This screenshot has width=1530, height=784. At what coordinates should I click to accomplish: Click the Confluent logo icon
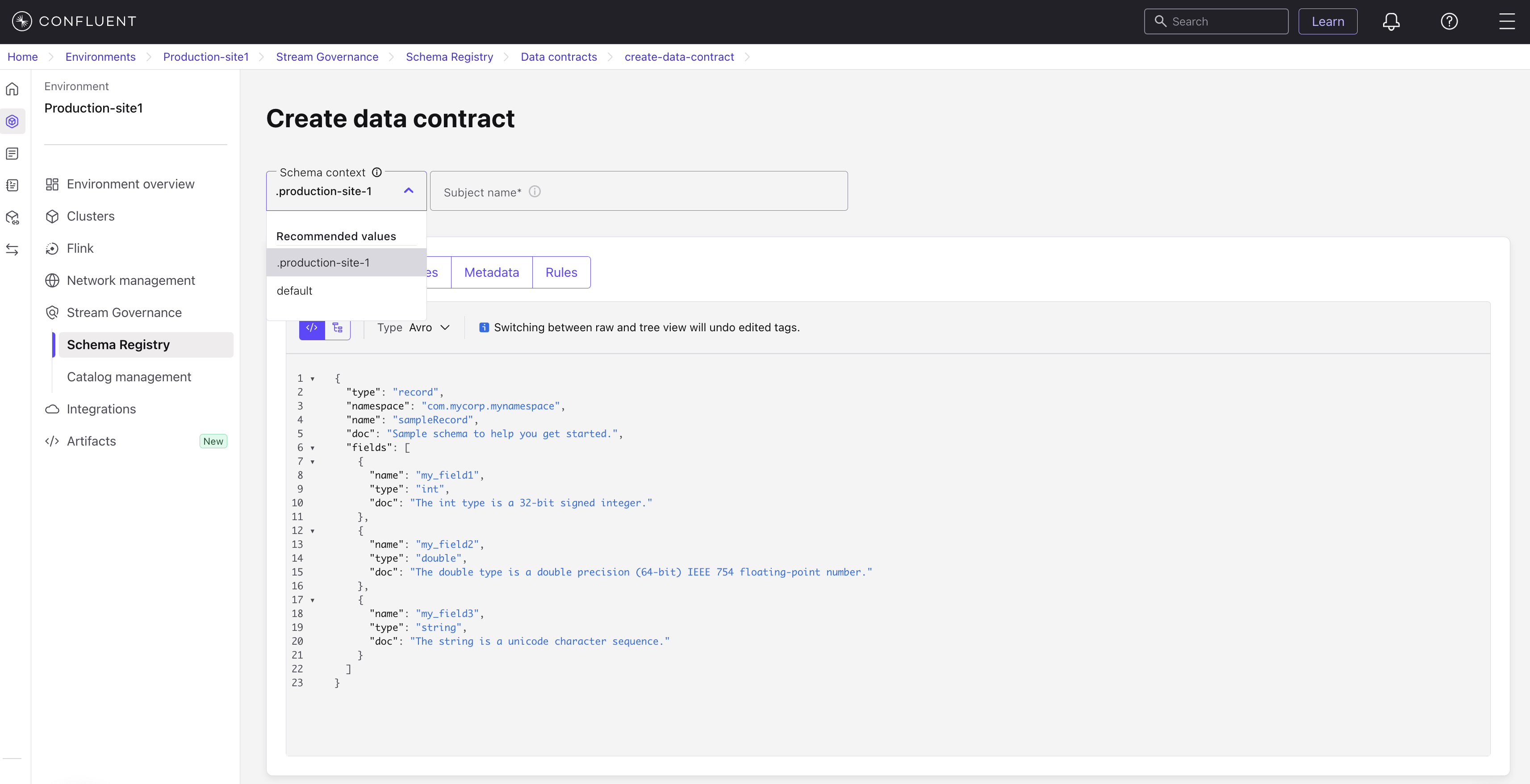click(22, 21)
